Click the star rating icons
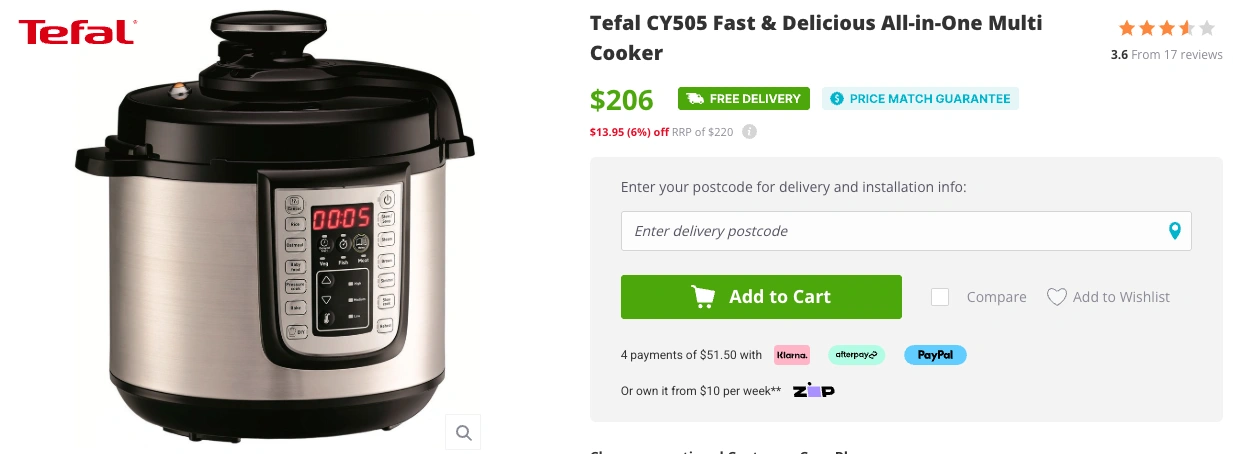 point(1166,28)
